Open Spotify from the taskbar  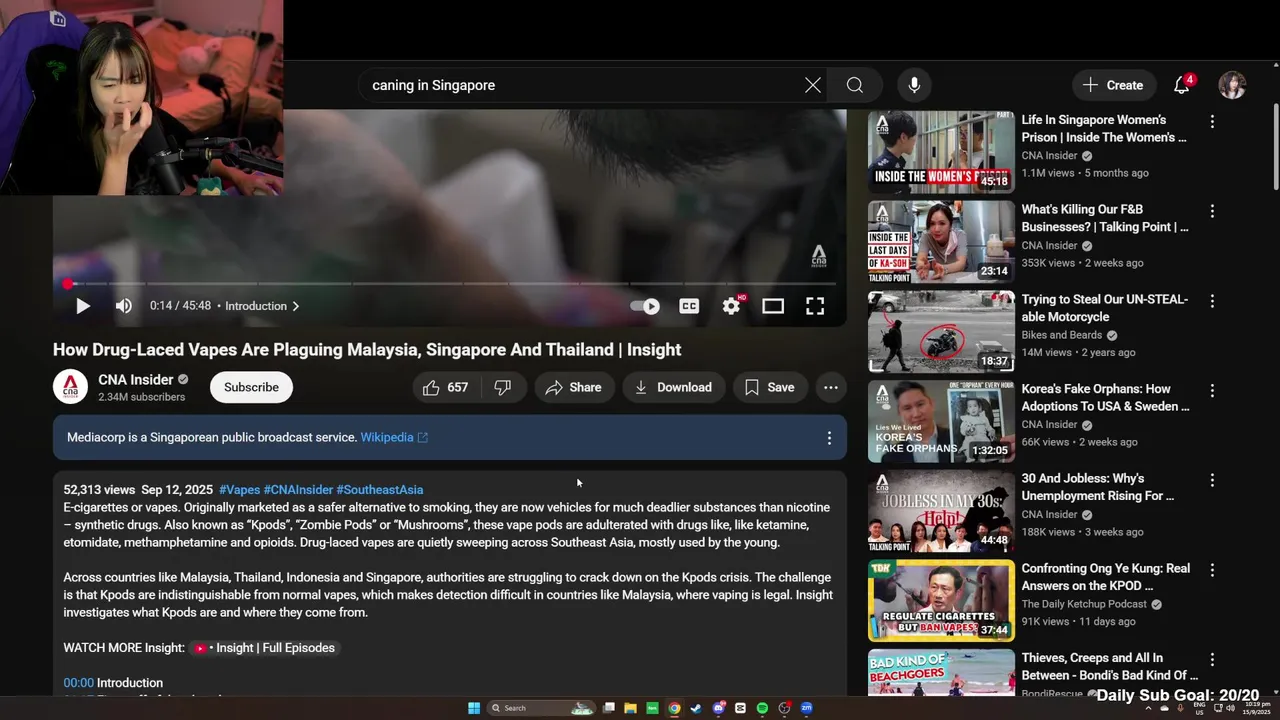pos(762,708)
